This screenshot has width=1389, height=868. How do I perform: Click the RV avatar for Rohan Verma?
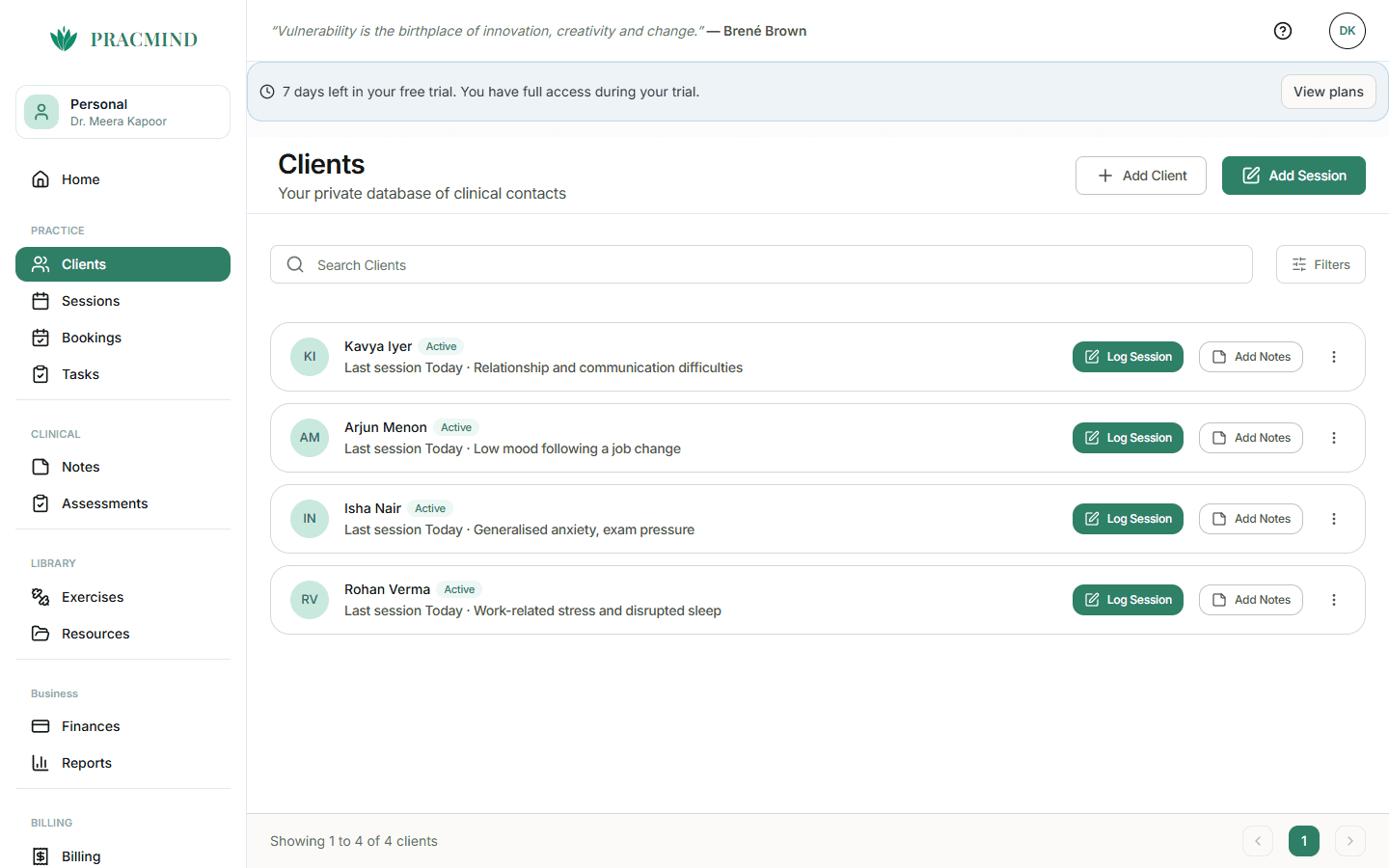(310, 600)
